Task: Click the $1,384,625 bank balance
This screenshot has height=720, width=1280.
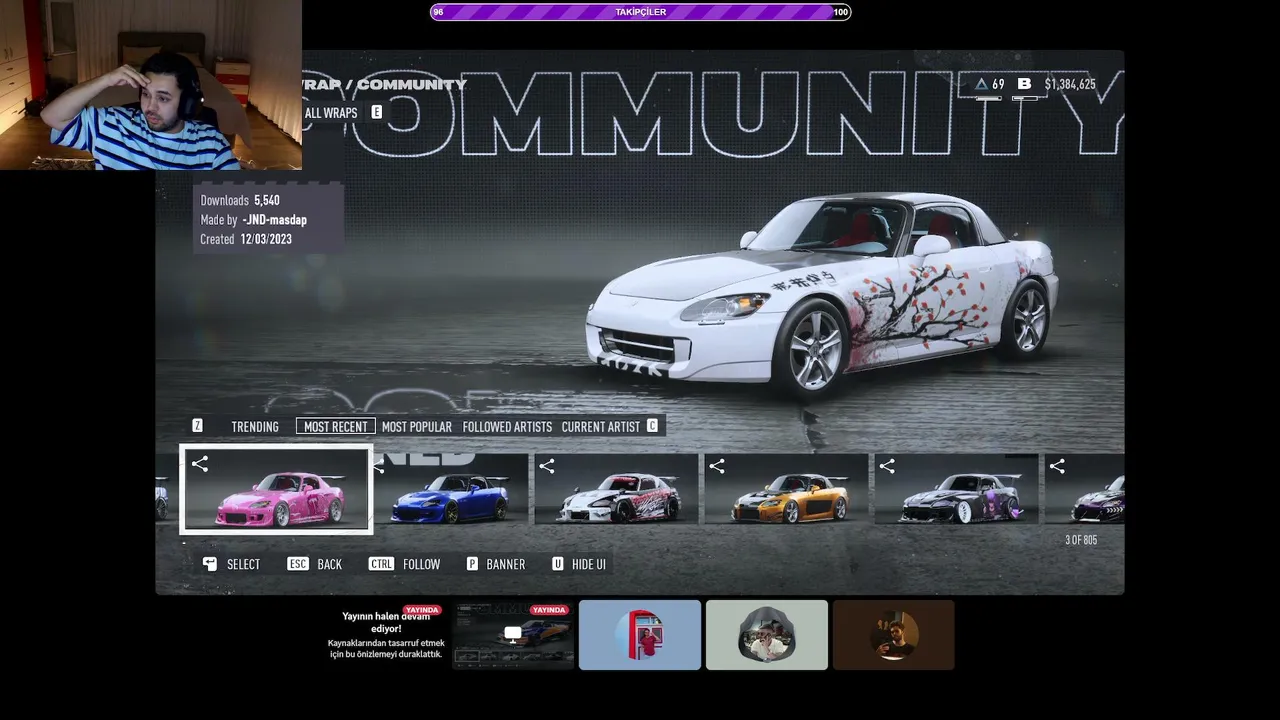Action: [x=1070, y=84]
